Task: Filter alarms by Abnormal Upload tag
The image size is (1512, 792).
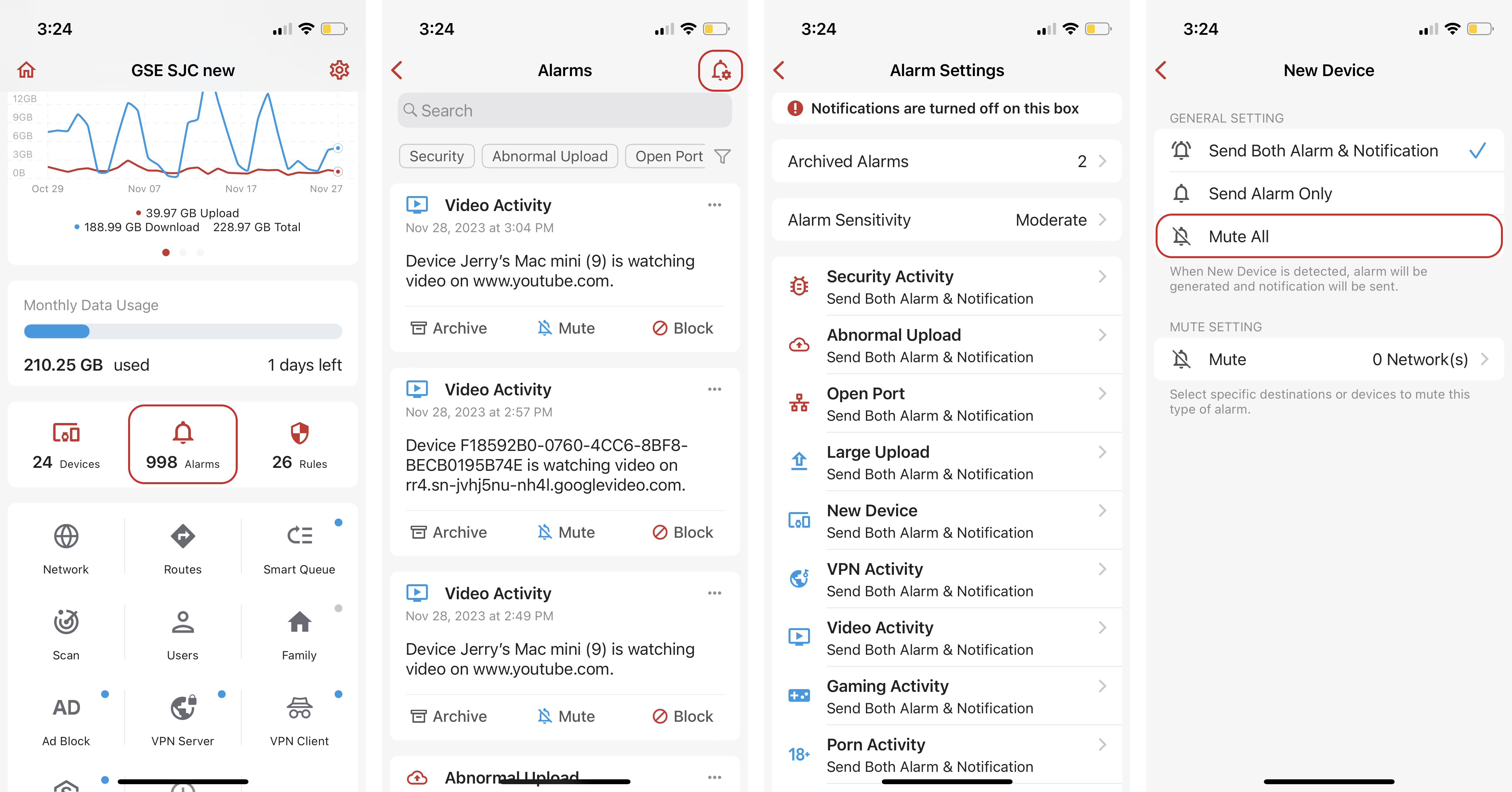Action: (x=550, y=156)
